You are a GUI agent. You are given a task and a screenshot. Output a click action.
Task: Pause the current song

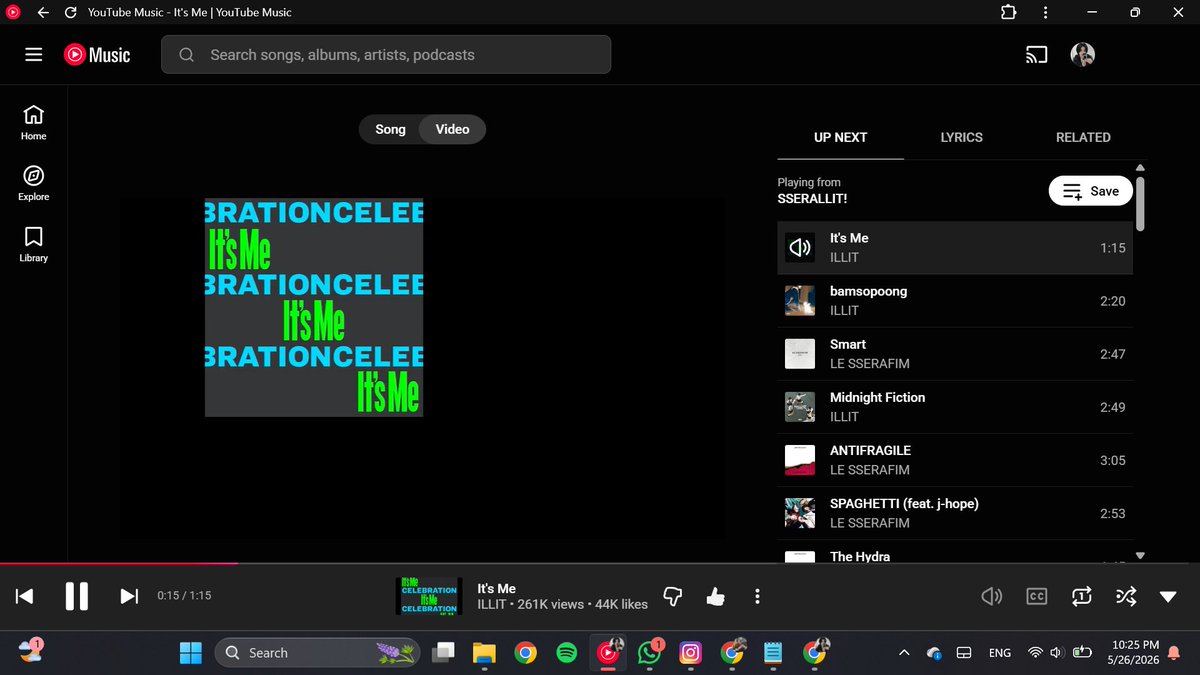77,596
